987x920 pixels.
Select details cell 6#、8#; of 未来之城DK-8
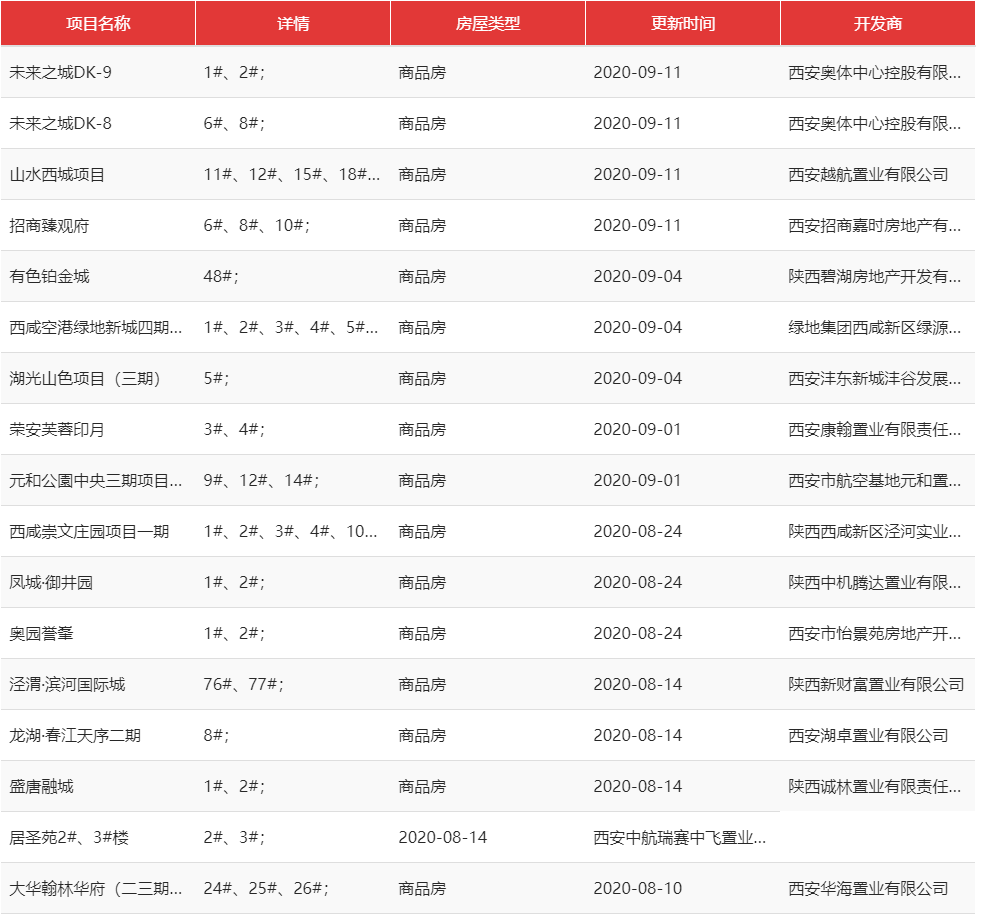pyautogui.click(x=234, y=123)
